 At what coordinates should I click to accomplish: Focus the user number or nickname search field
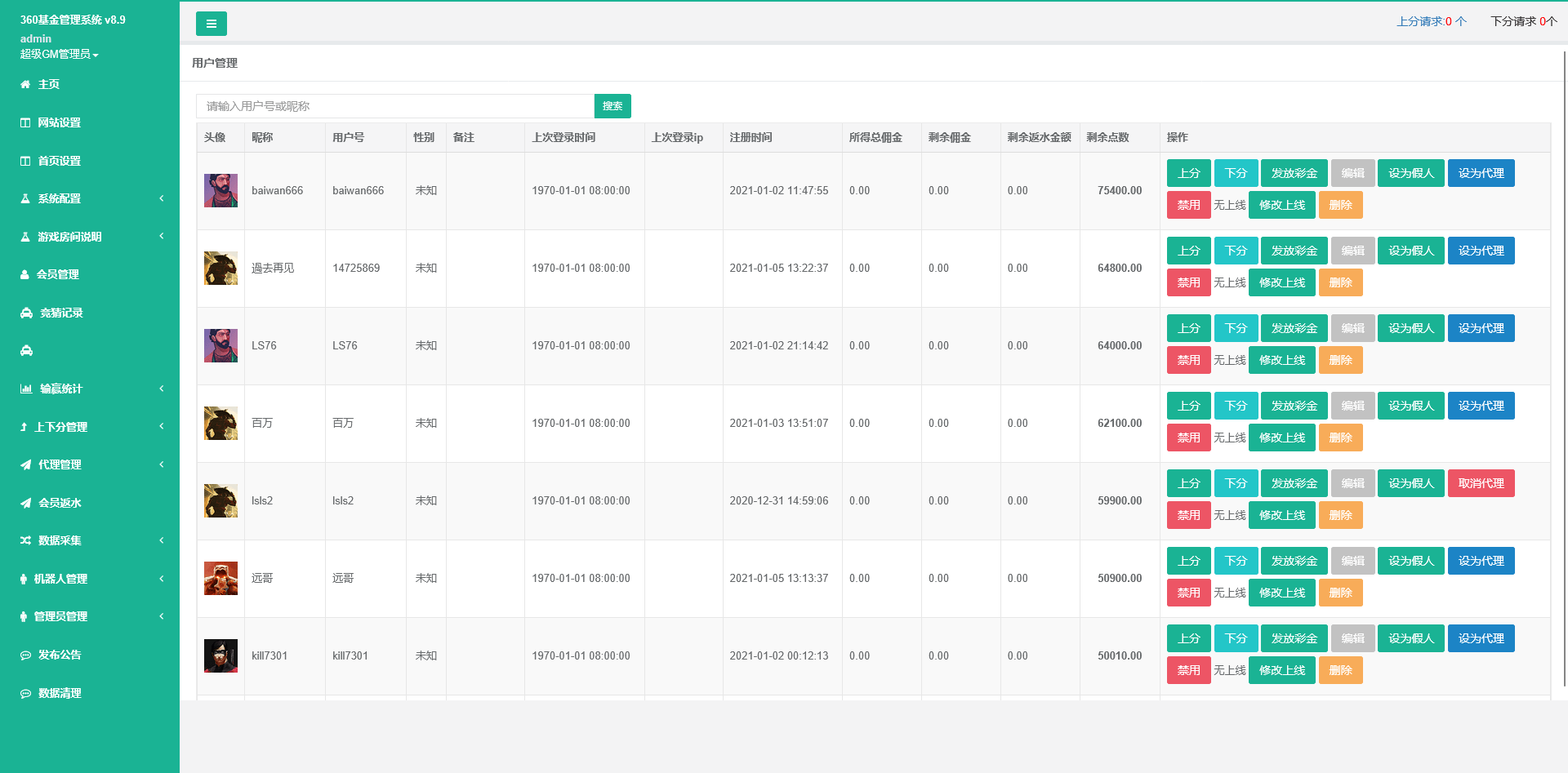395,106
